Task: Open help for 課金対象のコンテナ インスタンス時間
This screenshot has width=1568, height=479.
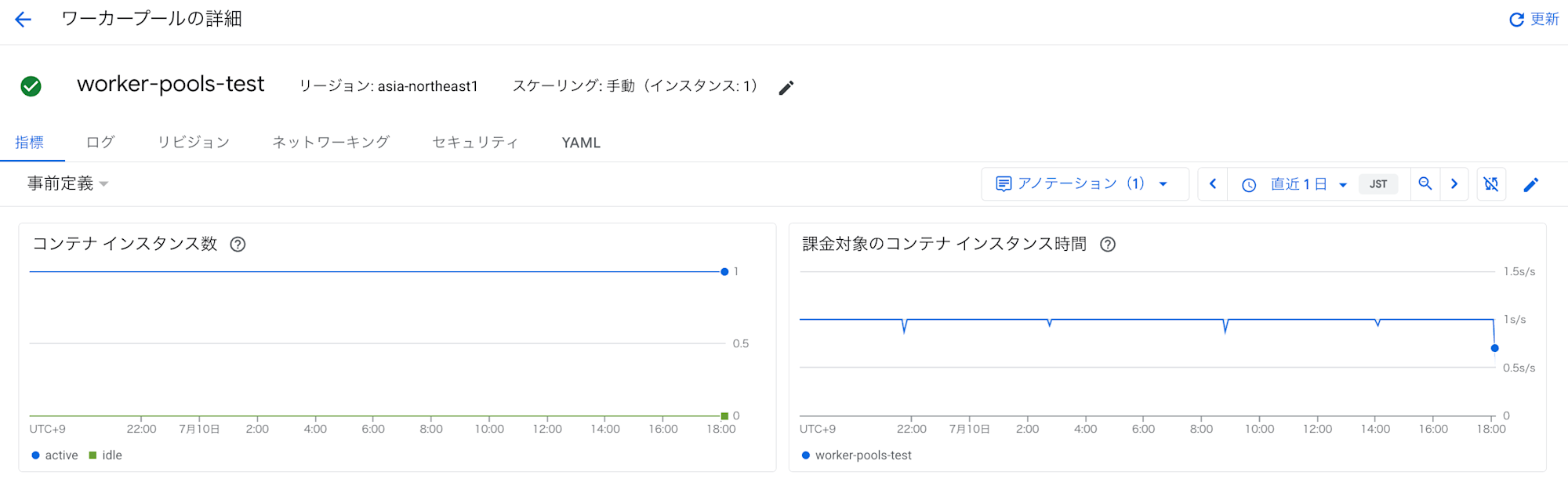Action: click(1108, 245)
